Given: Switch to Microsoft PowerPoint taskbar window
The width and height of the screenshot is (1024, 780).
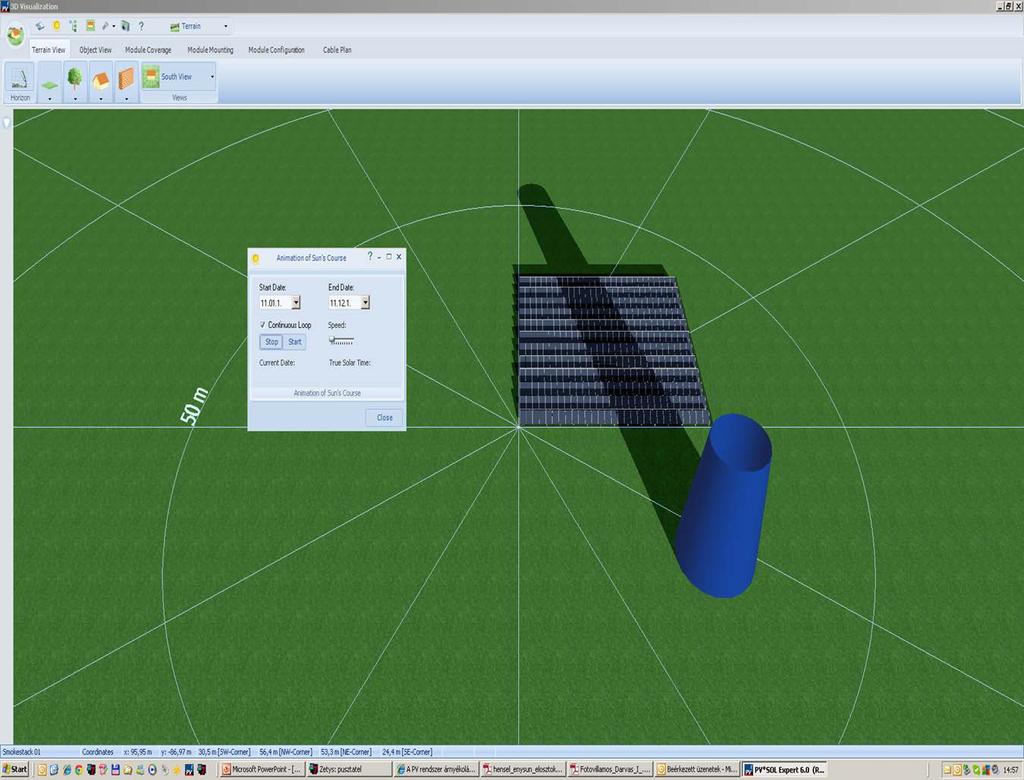Looking at the screenshot, I should 261,770.
